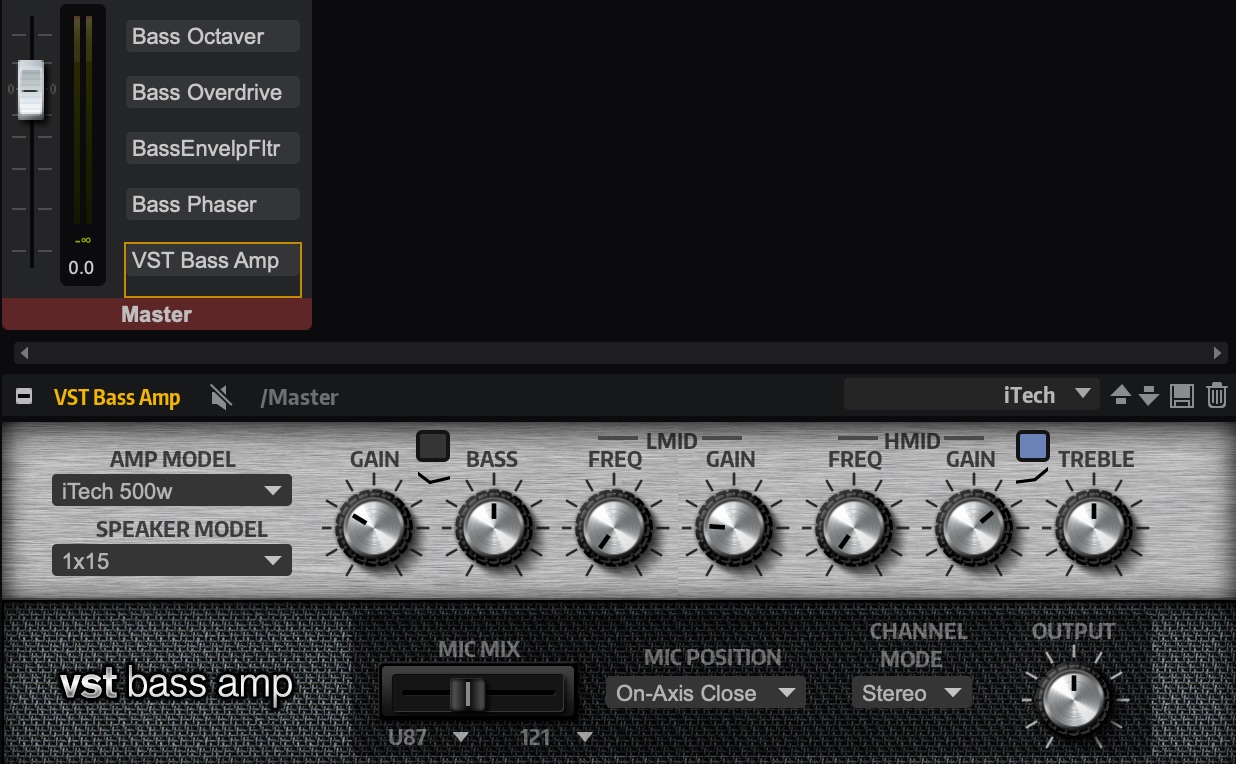Click the LMID FREQ knob
The width and height of the screenshot is (1236, 764).
614,527
